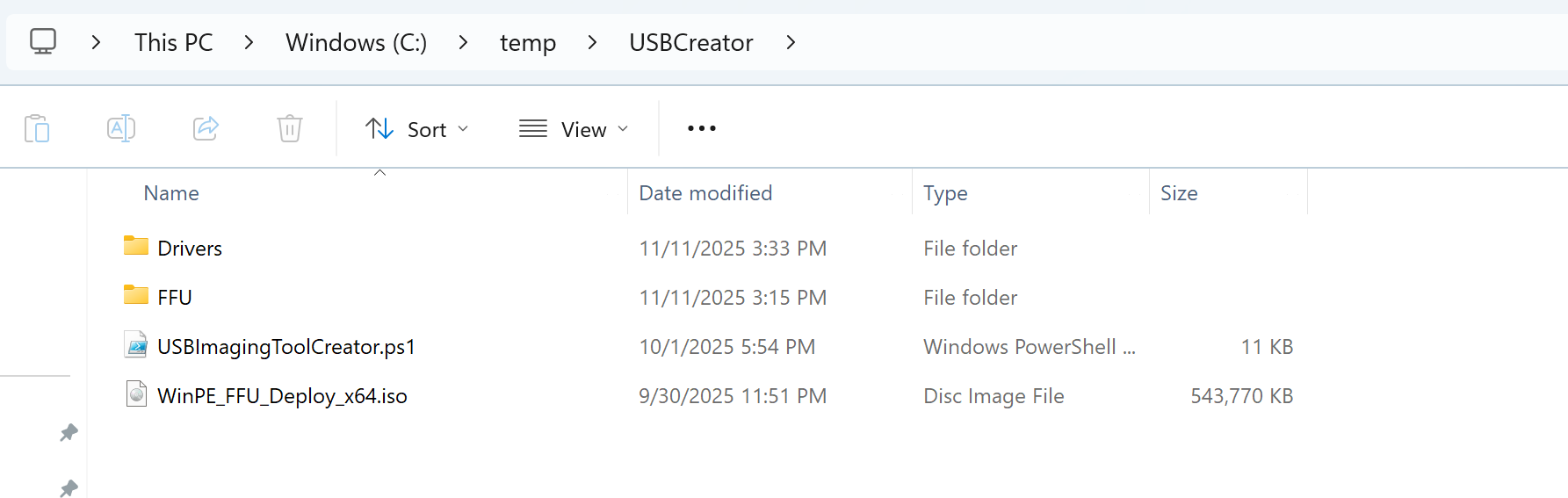Expand chevron after Windows (C:) breadcrumb

pos(463,42)
